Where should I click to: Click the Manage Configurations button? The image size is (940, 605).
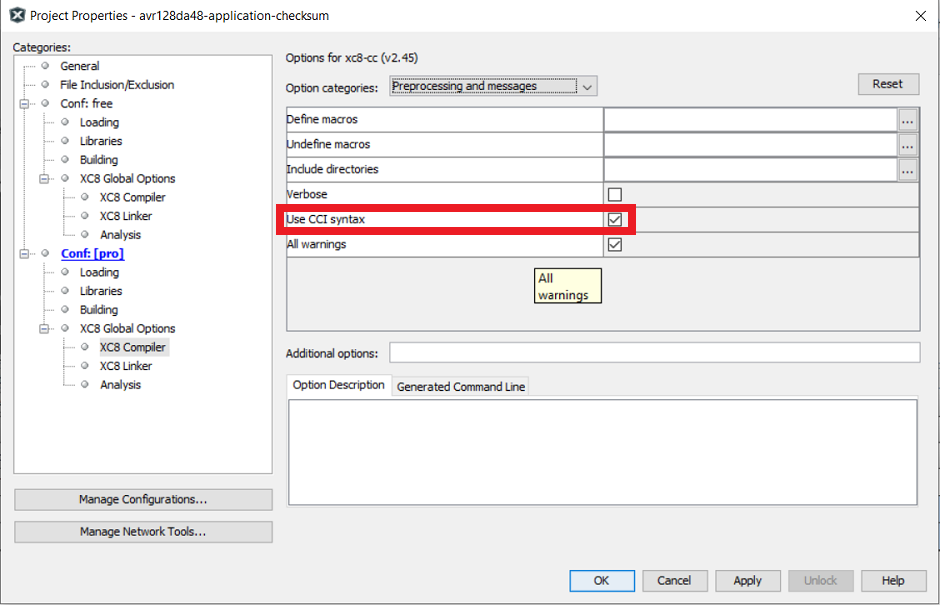click(x=143, y=499)
